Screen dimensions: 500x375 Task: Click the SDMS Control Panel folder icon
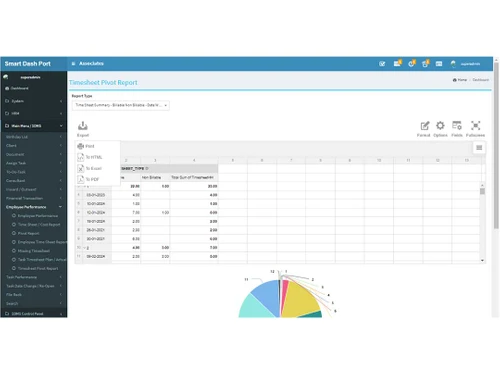click(x=7, y=314)
